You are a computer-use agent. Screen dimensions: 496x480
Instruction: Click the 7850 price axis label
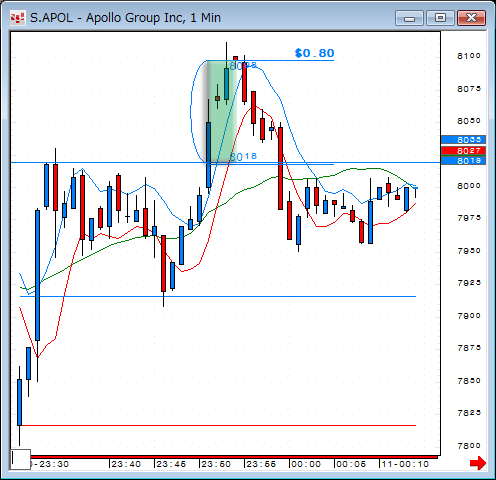point(469,381)
